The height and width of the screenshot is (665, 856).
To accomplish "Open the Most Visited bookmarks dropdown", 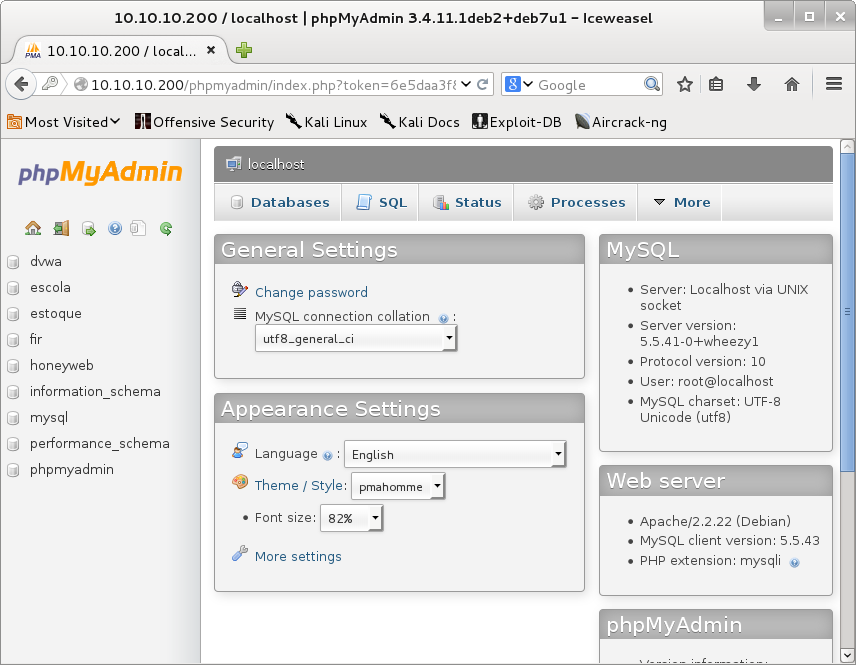I will [63, 122].
